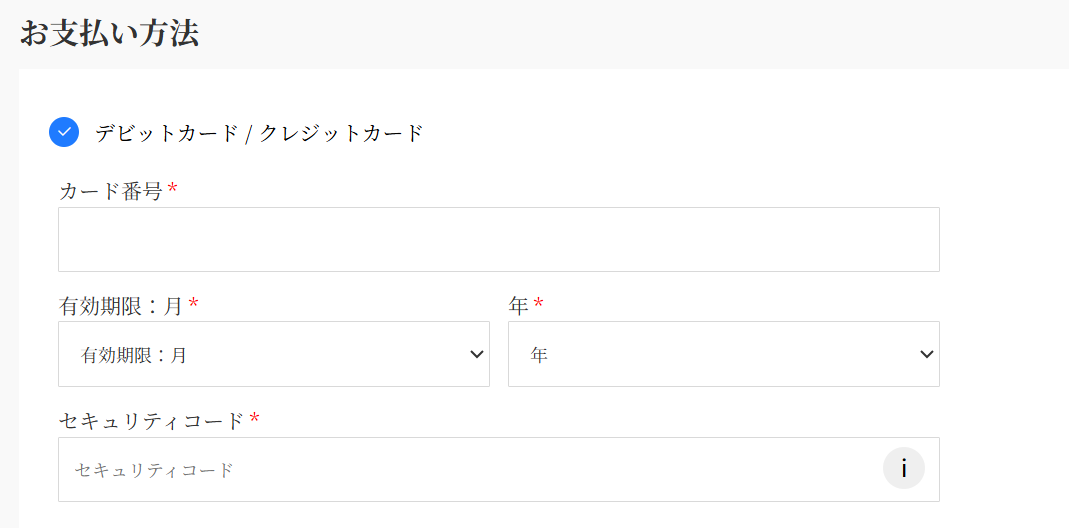1069x528 pixels.
Task: Click the お支払い方法 section heading
Action: [x=109, y=33]
